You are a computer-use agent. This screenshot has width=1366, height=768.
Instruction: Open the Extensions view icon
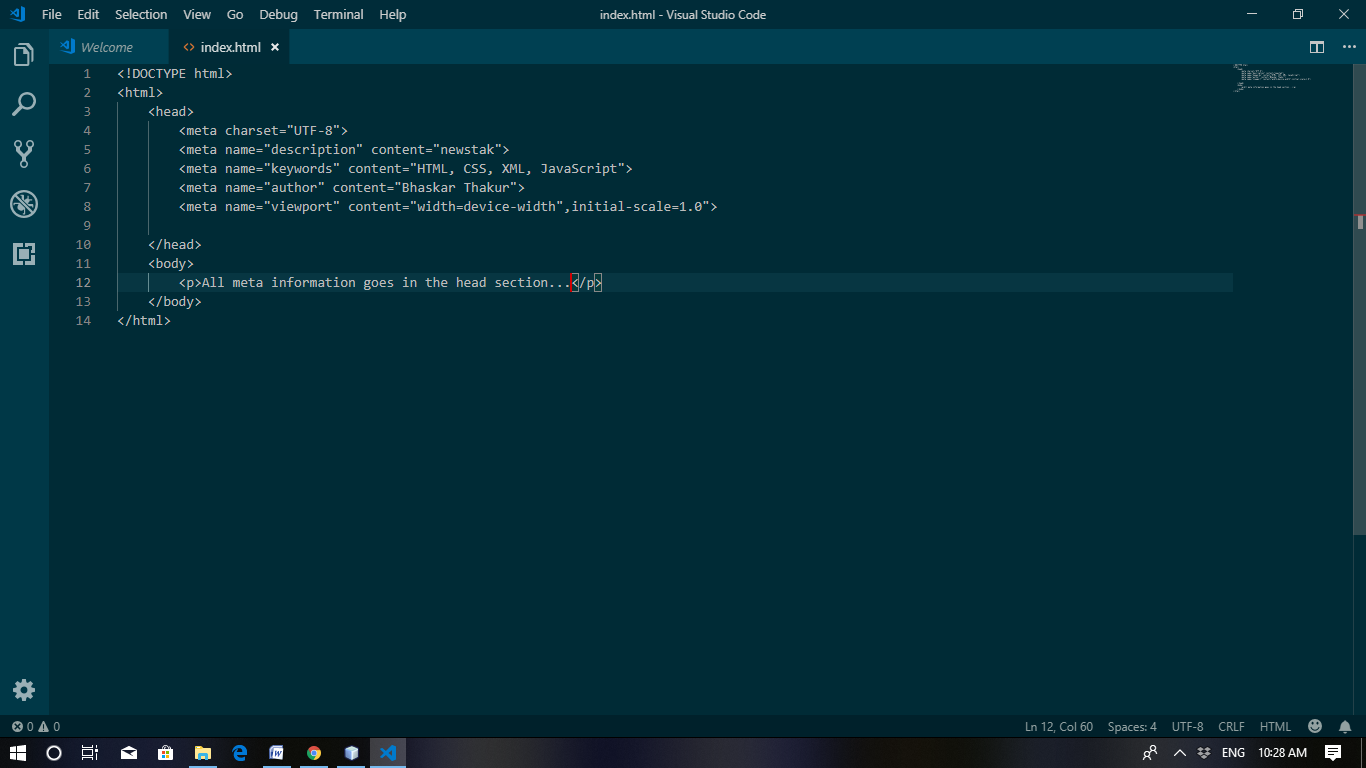(x=23, y=254)
